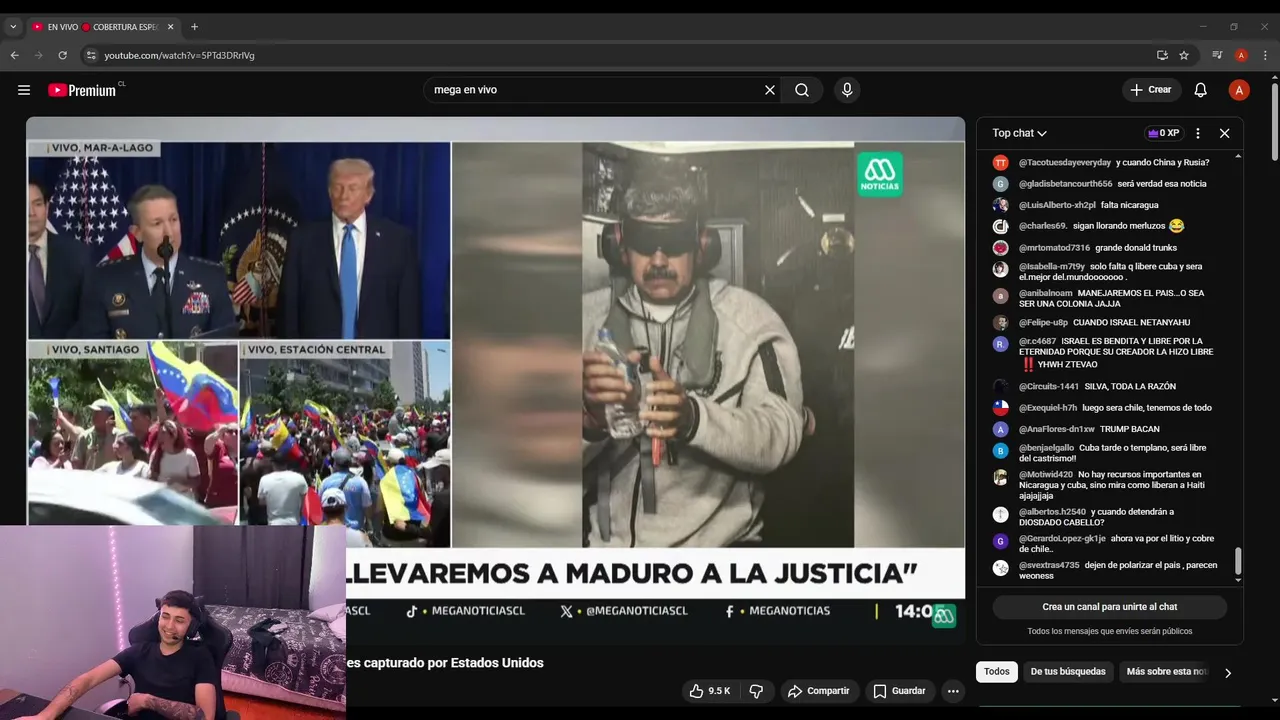Screen dimensions: 1280x720
Task: Show next filter chips with the arrow
Action: [1228, 673]
